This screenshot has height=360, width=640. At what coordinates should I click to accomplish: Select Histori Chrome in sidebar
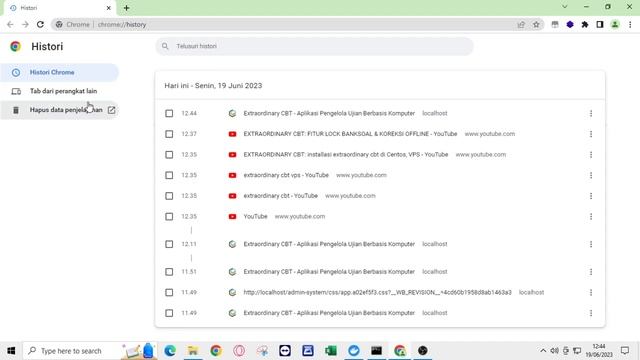(x=60, y=72)
